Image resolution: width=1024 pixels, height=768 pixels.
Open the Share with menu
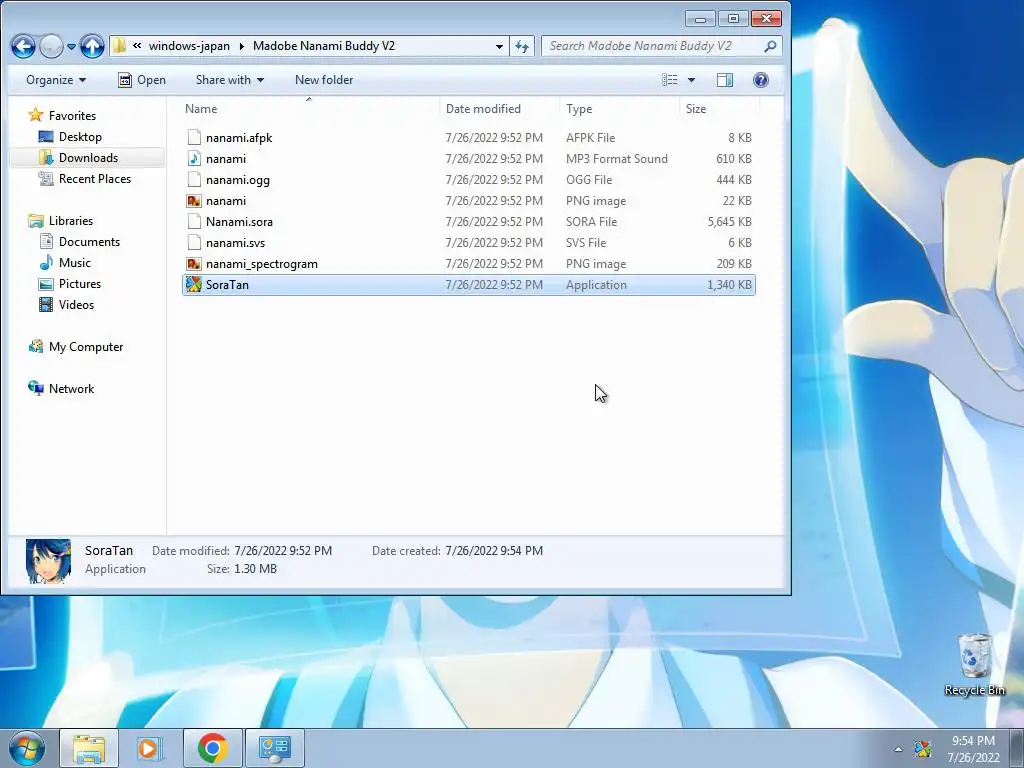(230, 80)
